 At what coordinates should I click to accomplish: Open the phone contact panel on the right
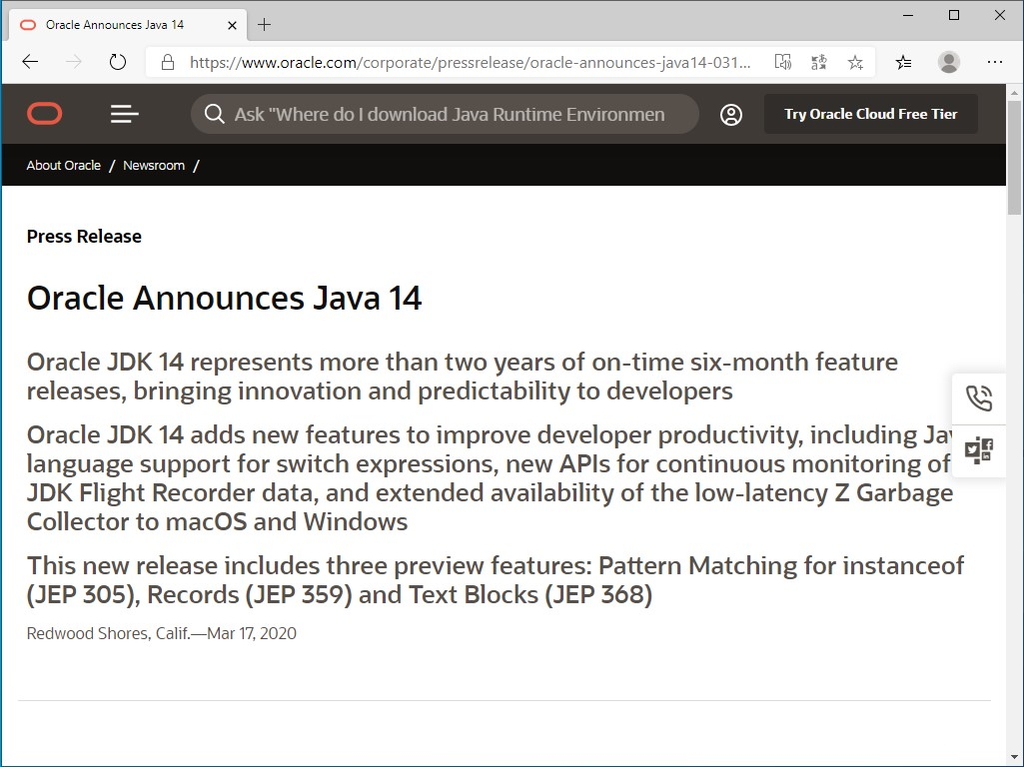[979, 397]
